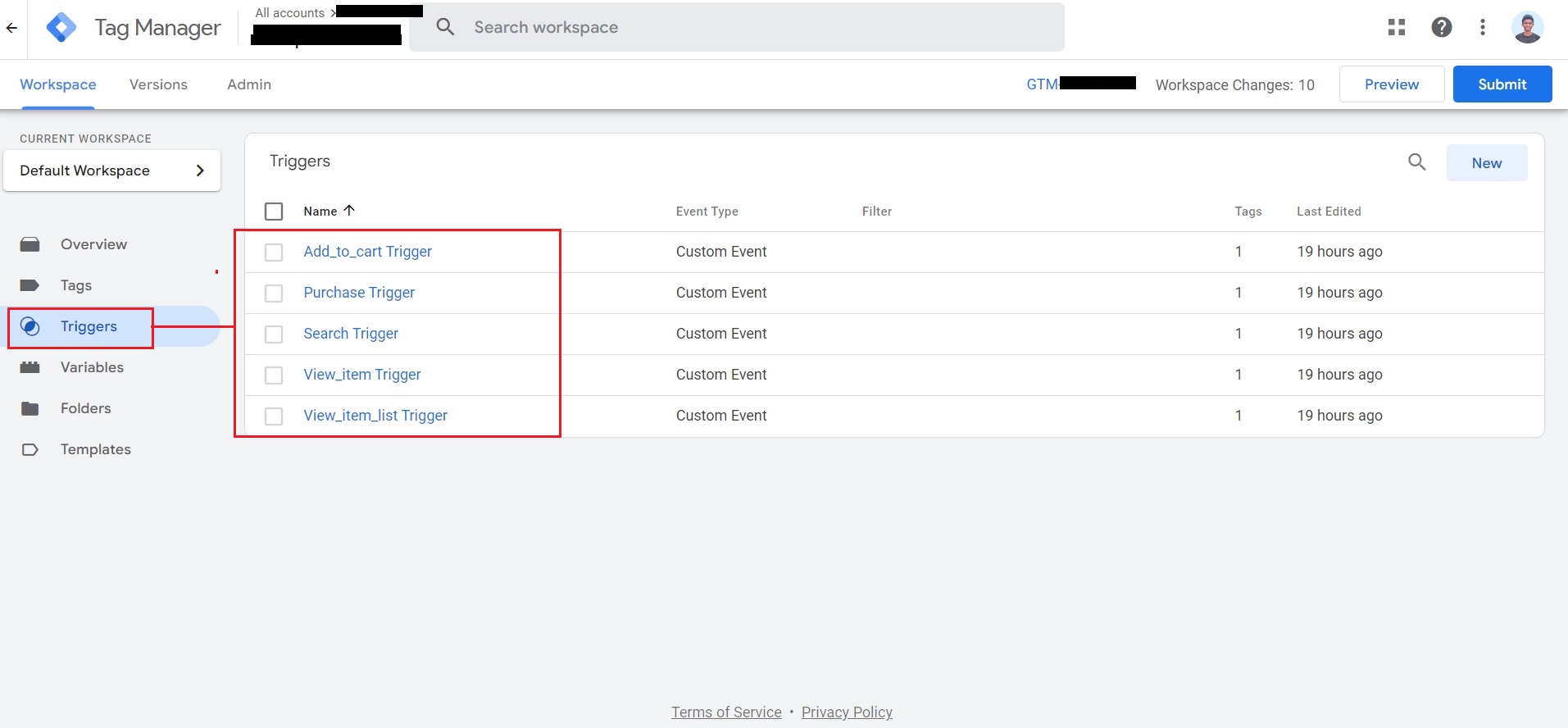Open the View_item_list Trigger link
This screenshot has height=728, width=1568.
(x=375, y=416)
